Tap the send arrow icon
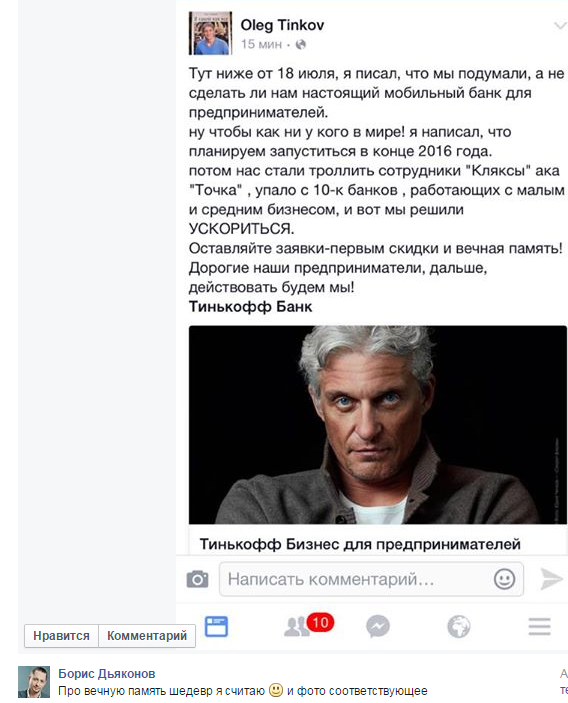Viewport: 568px width, 703px height. click(551, 579)
